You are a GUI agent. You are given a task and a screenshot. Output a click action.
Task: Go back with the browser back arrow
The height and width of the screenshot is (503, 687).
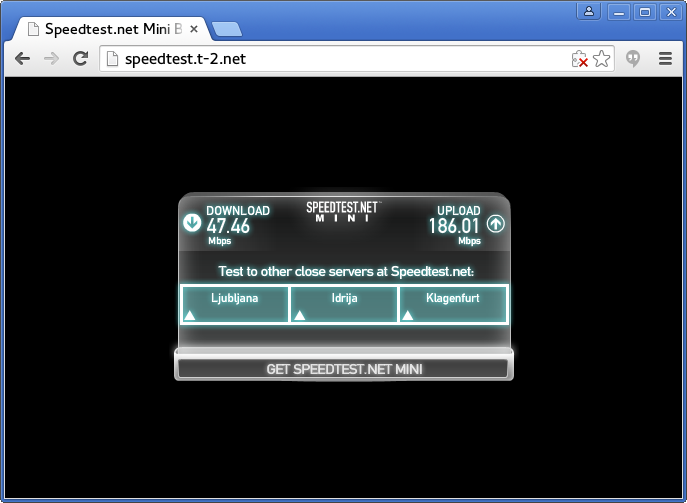[x=22, y=58]
